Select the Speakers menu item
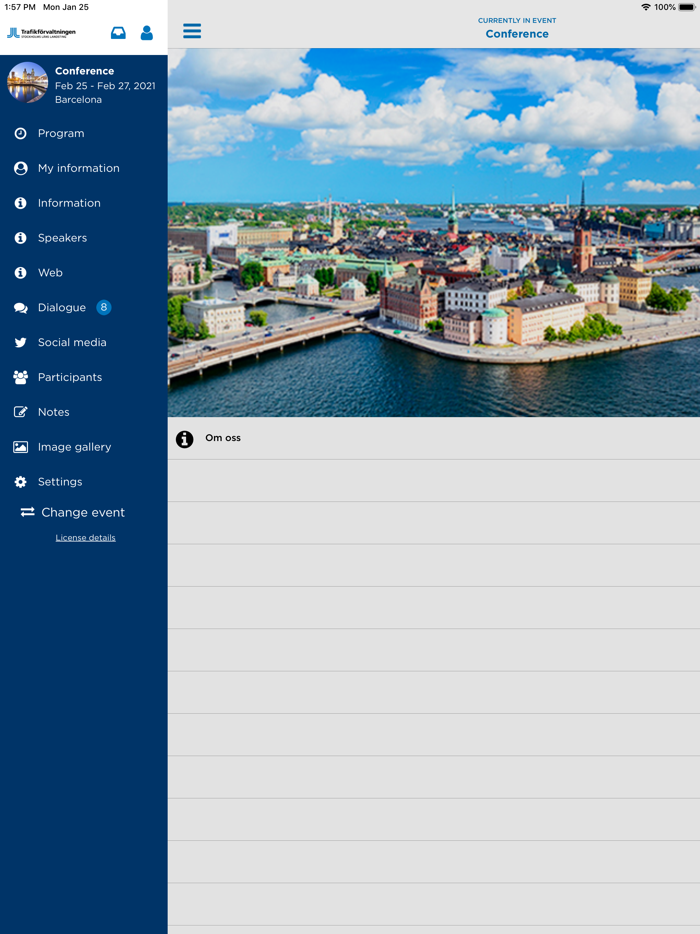Screen dimensions: 700x934 pos(62,238)
